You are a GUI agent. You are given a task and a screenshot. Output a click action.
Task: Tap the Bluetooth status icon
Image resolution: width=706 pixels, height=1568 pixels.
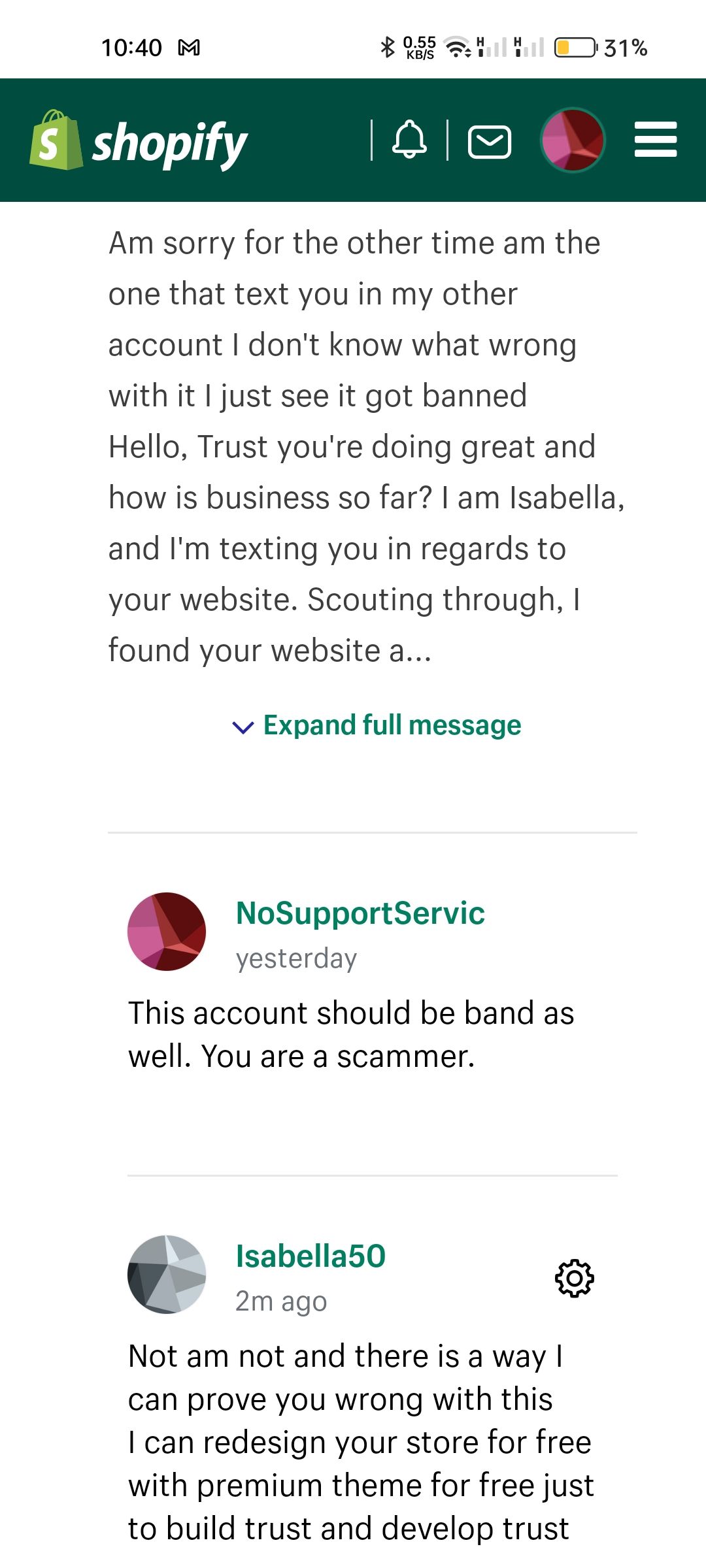click(x=388, y=48)
